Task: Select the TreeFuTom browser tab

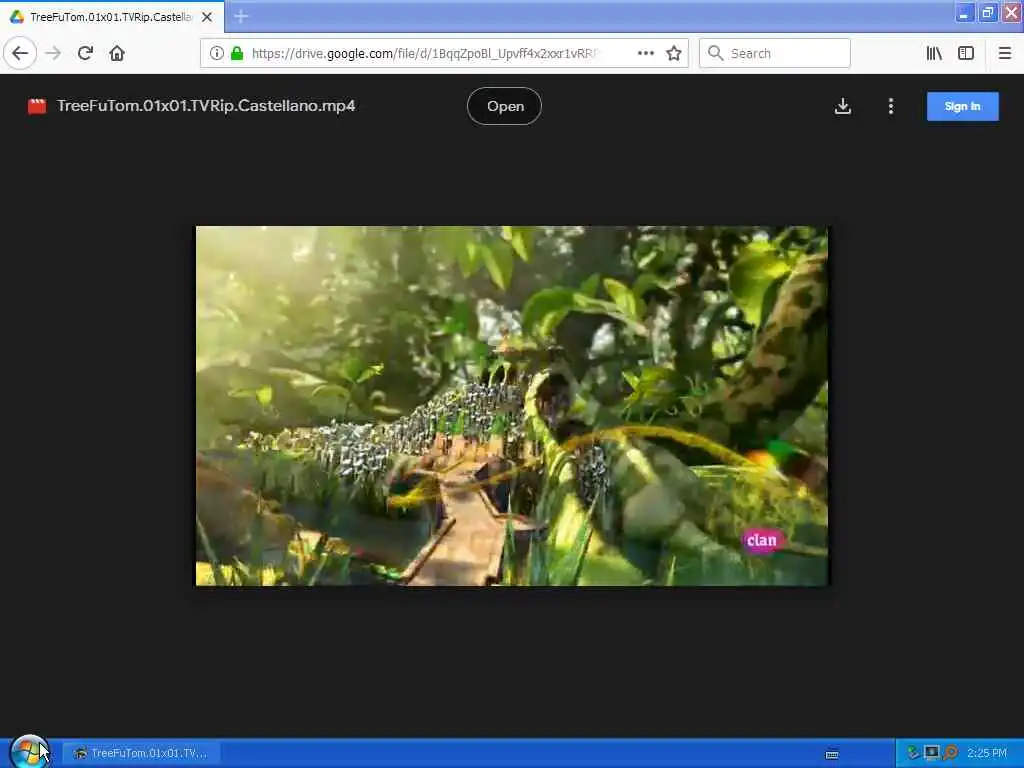Action: pos(112,17)
